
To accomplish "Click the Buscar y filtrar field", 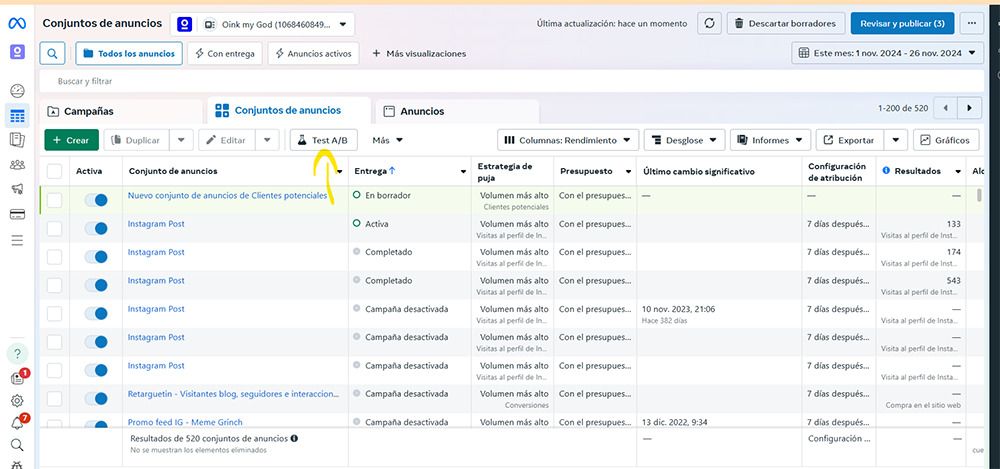I will (511, 82).
